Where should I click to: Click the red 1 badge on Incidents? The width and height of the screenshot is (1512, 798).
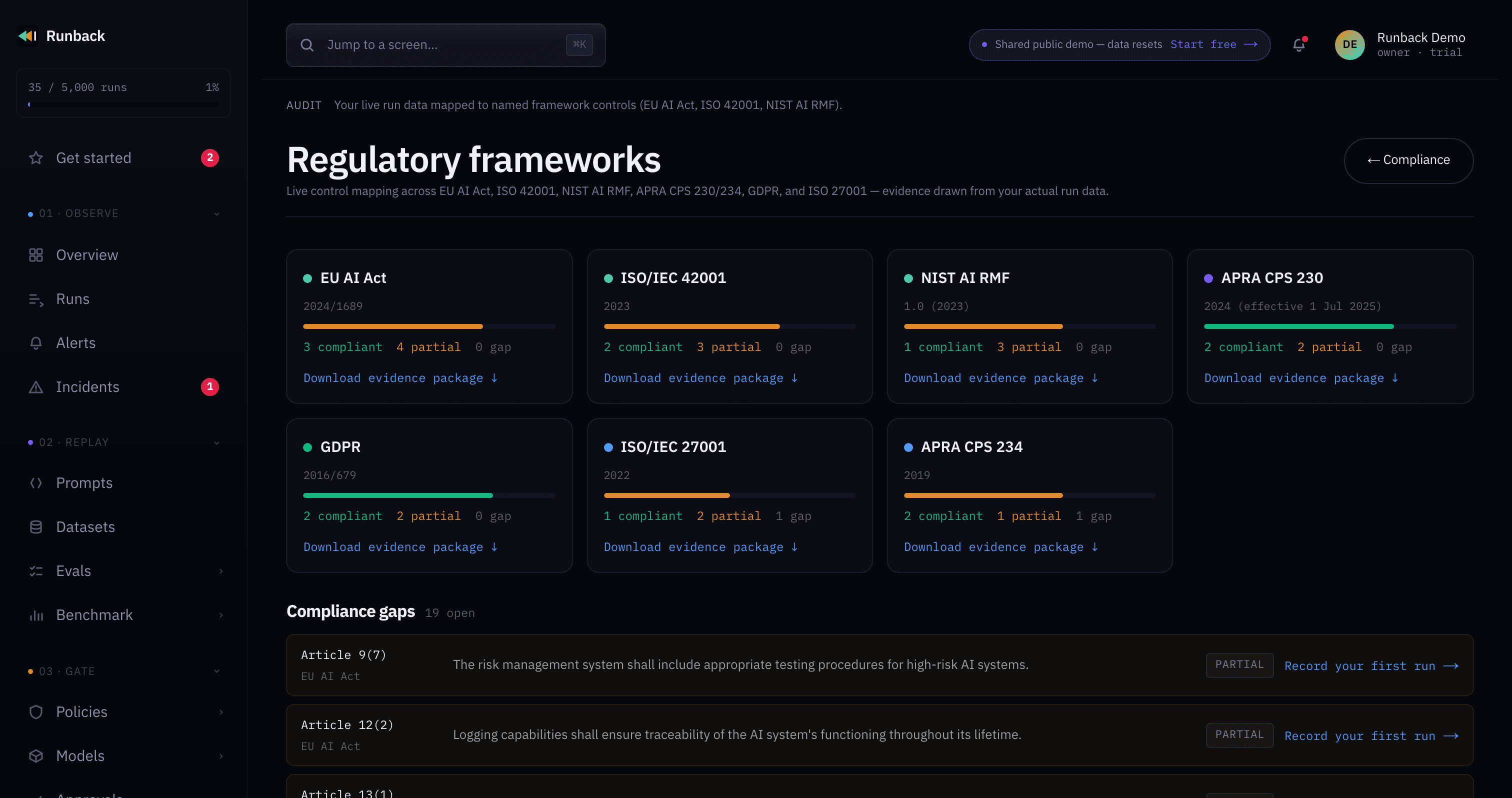tap(209, 386)
